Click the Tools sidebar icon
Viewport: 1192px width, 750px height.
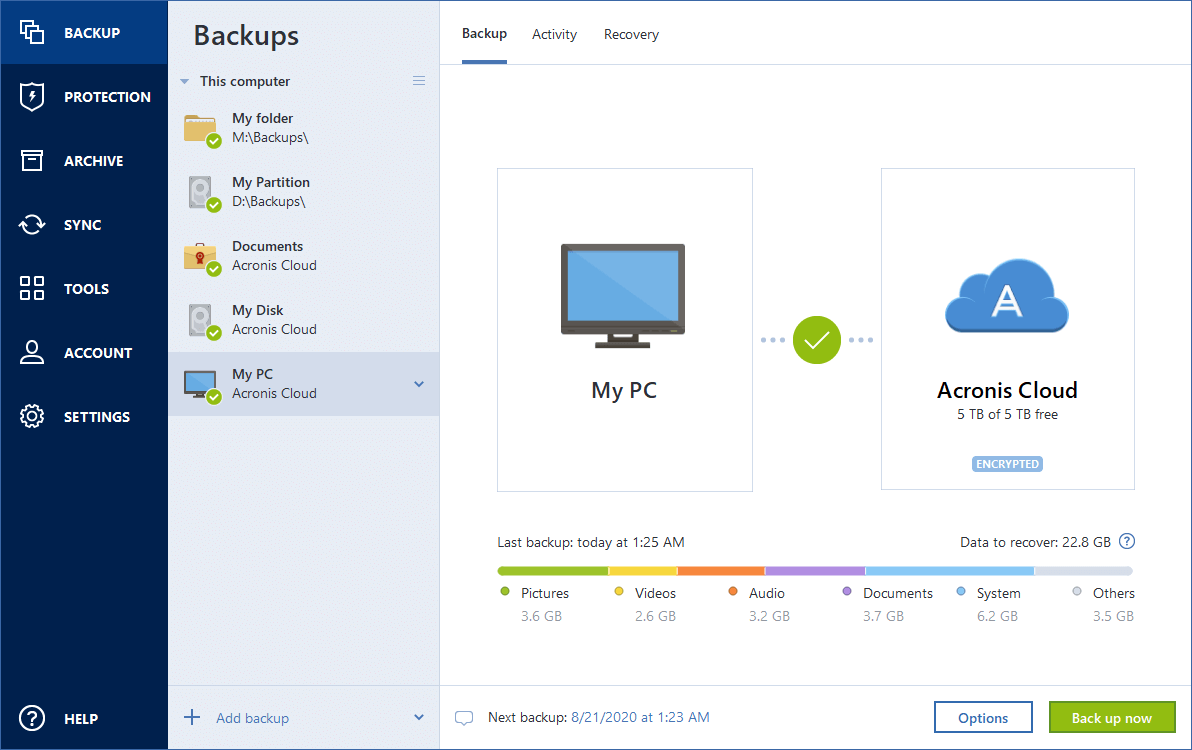[31, 288]
